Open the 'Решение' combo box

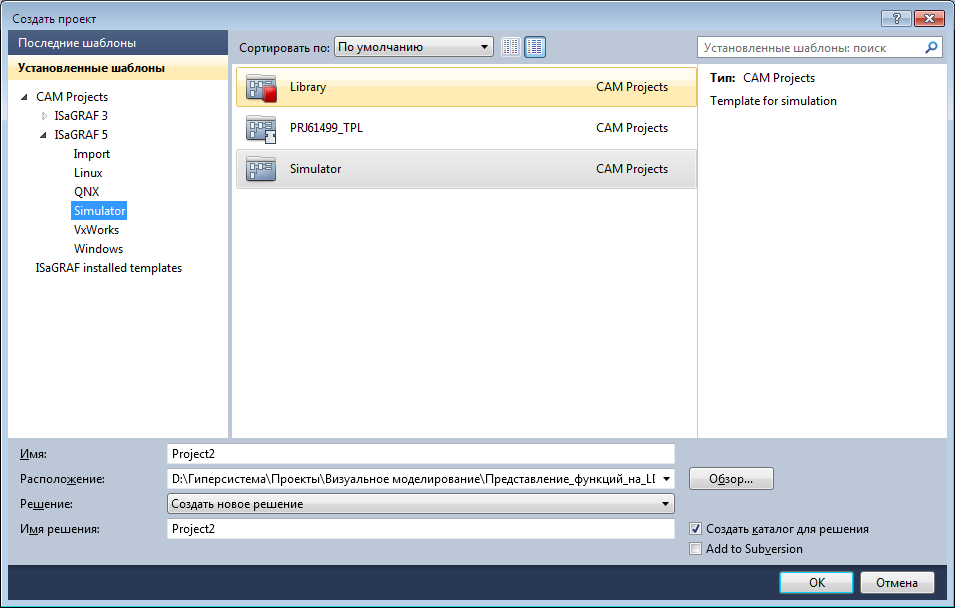pos(420,504)
